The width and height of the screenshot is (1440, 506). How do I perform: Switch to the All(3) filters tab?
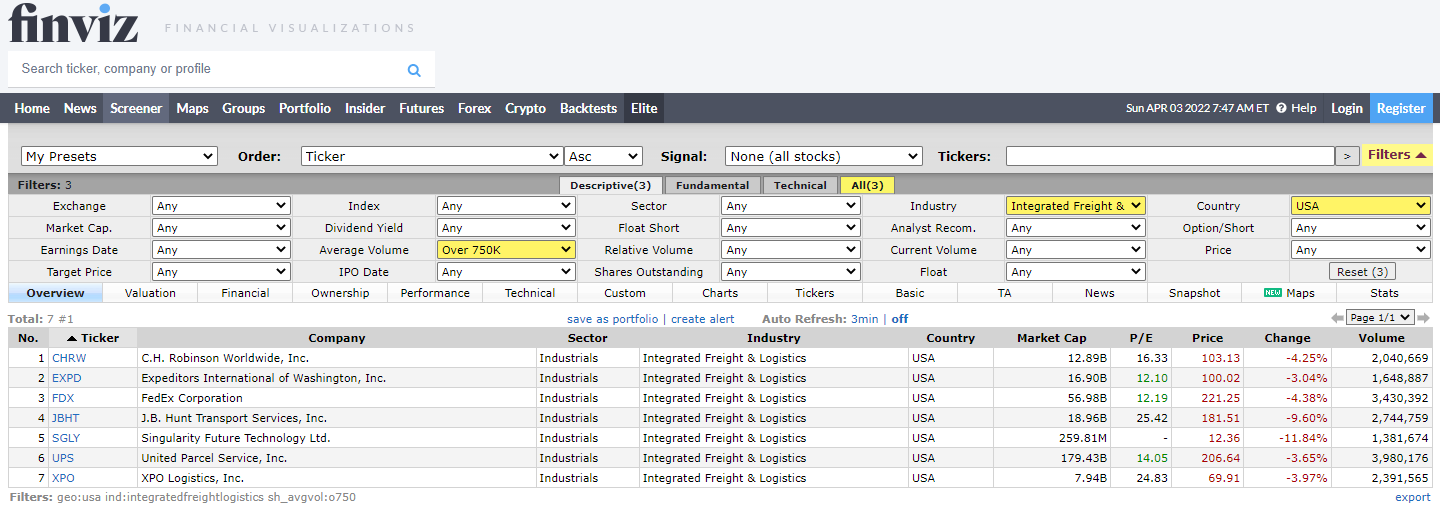click(867, 185)
